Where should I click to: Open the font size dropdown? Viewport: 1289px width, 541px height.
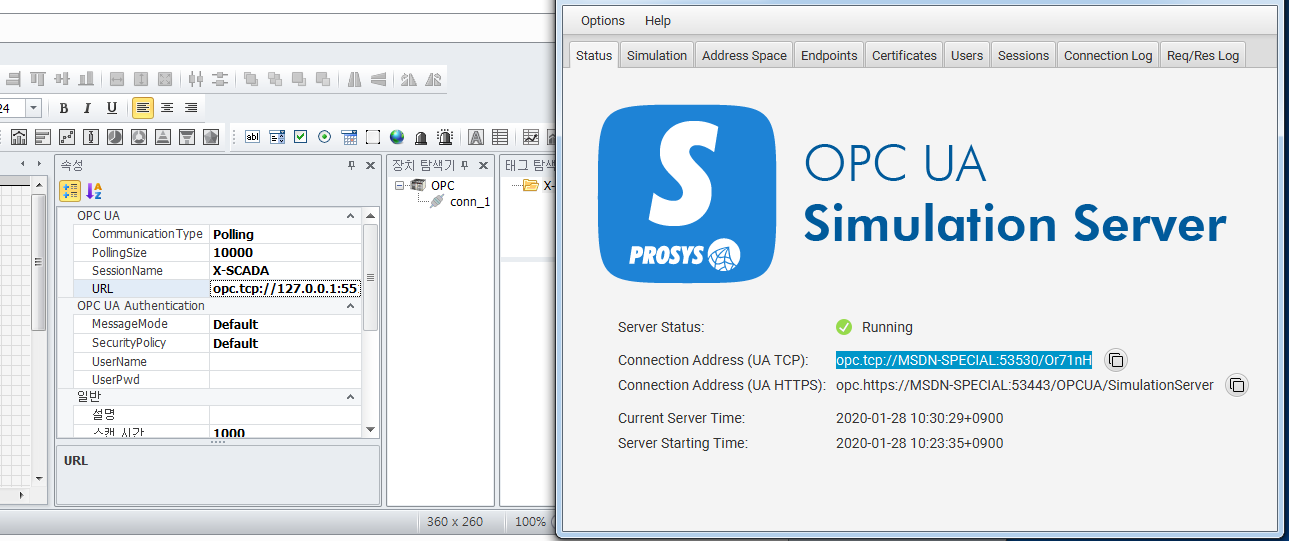[x=33, y=108]
